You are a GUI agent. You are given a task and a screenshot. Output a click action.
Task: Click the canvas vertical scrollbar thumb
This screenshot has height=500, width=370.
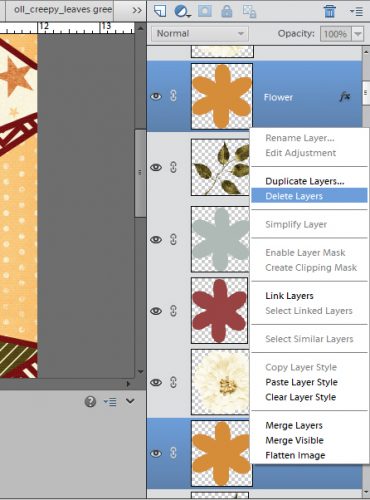click(140, 173)
